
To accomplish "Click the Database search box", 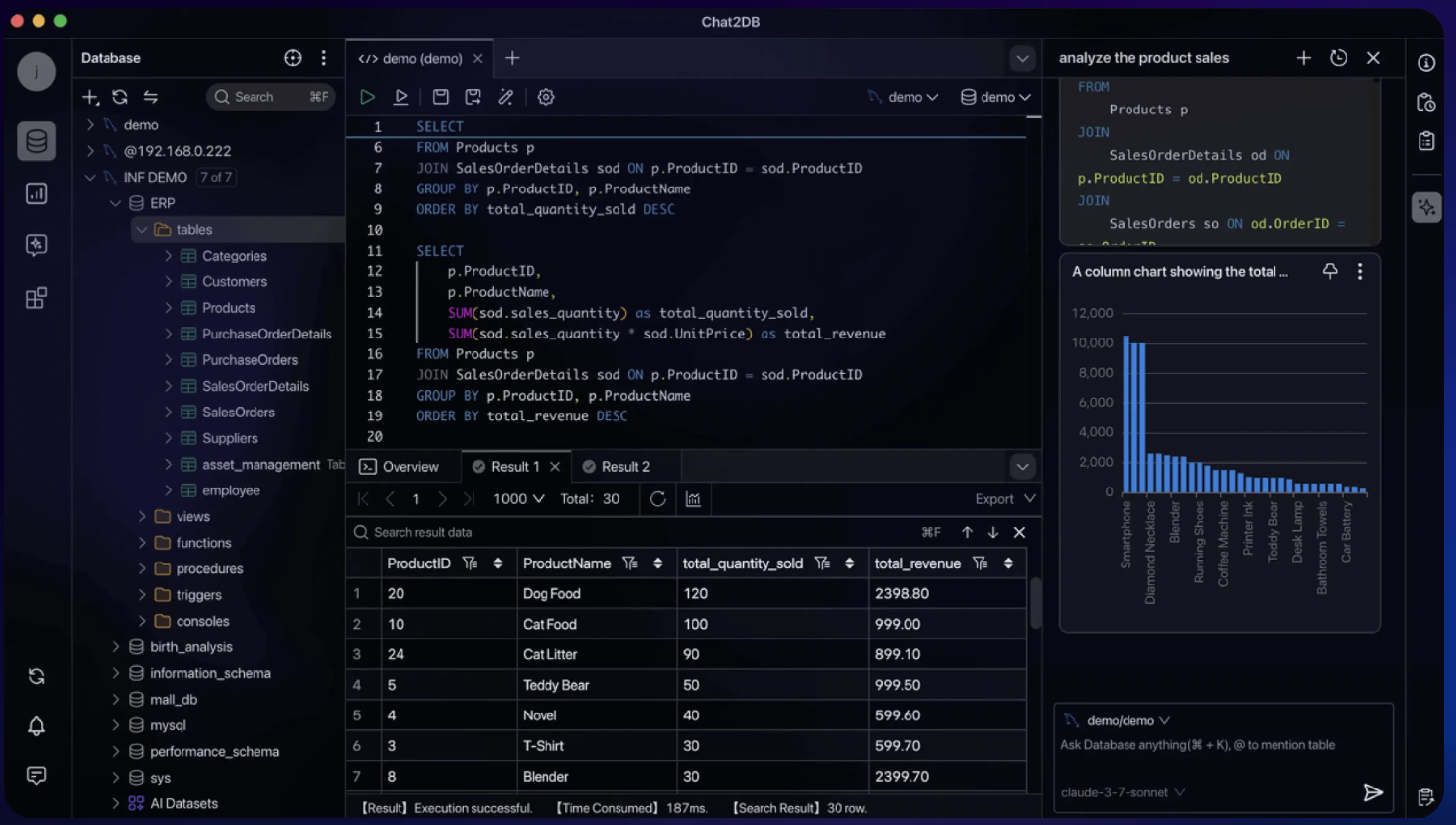I will click(x=271, y=97).
